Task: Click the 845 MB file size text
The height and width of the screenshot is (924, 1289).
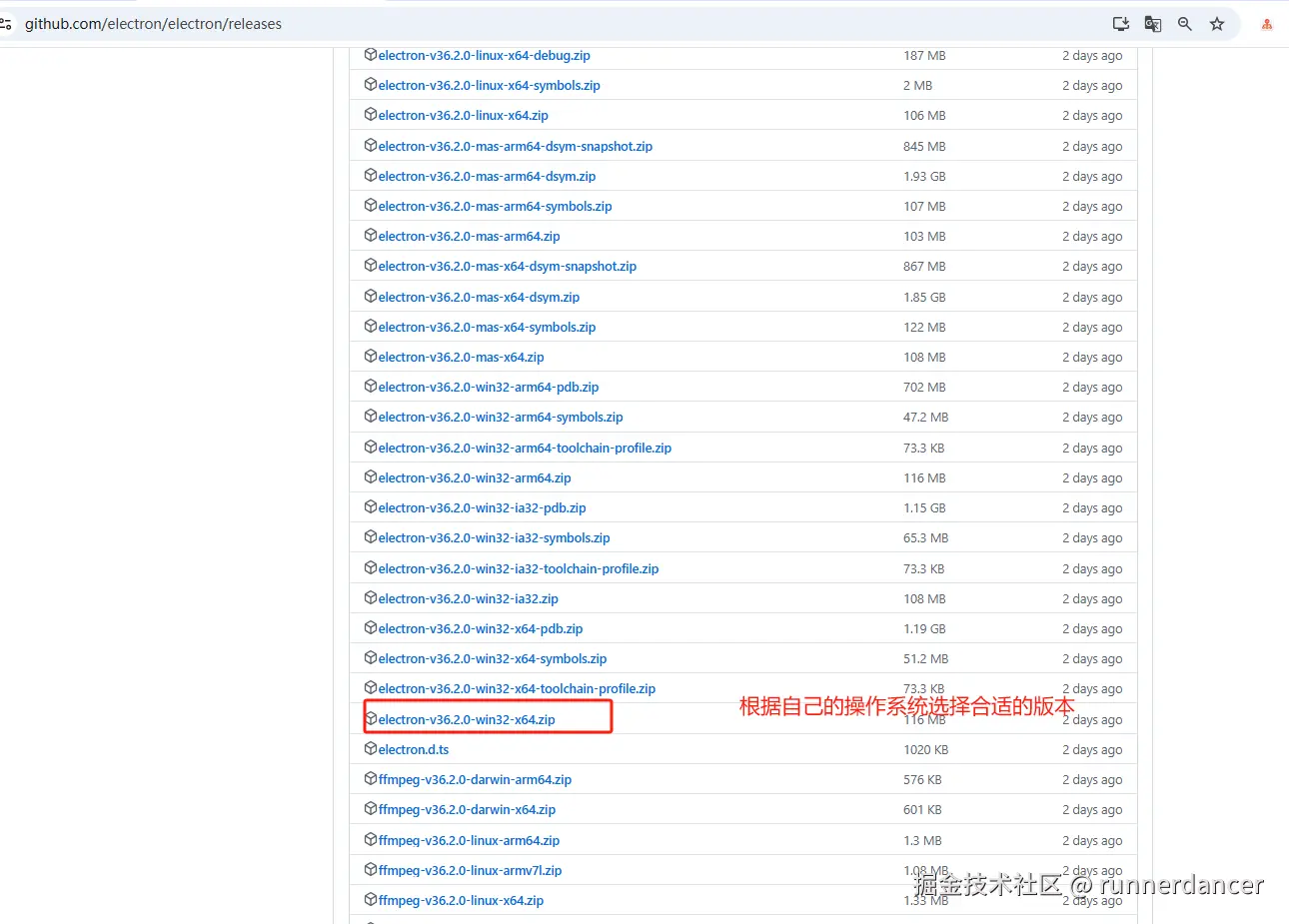Action: (x=924, y=146)
